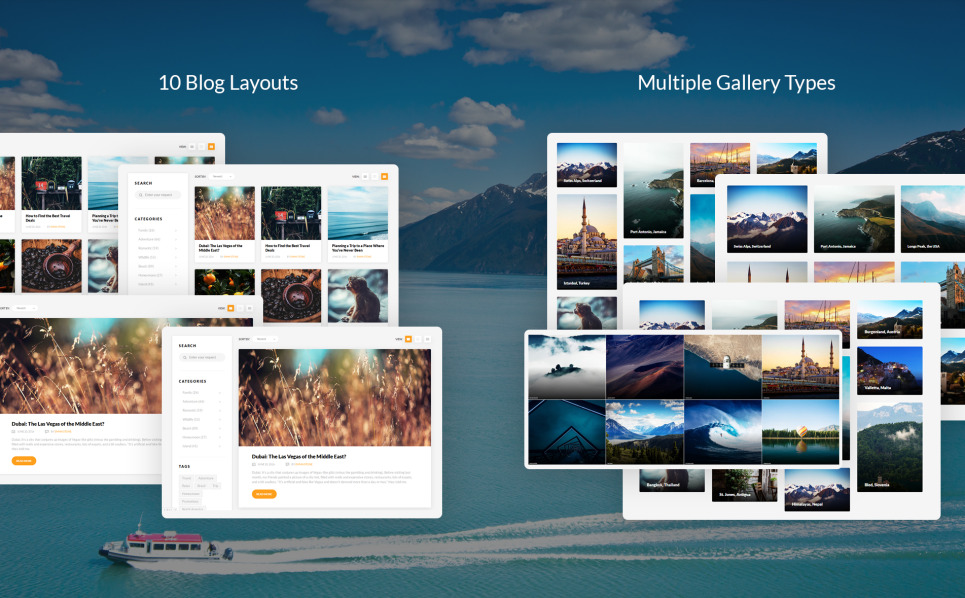Click orange view icon above the Tags-sidebar blog post
Image resolution: width=965 pixels, height=598 pixels.
(x=409, y=339)
